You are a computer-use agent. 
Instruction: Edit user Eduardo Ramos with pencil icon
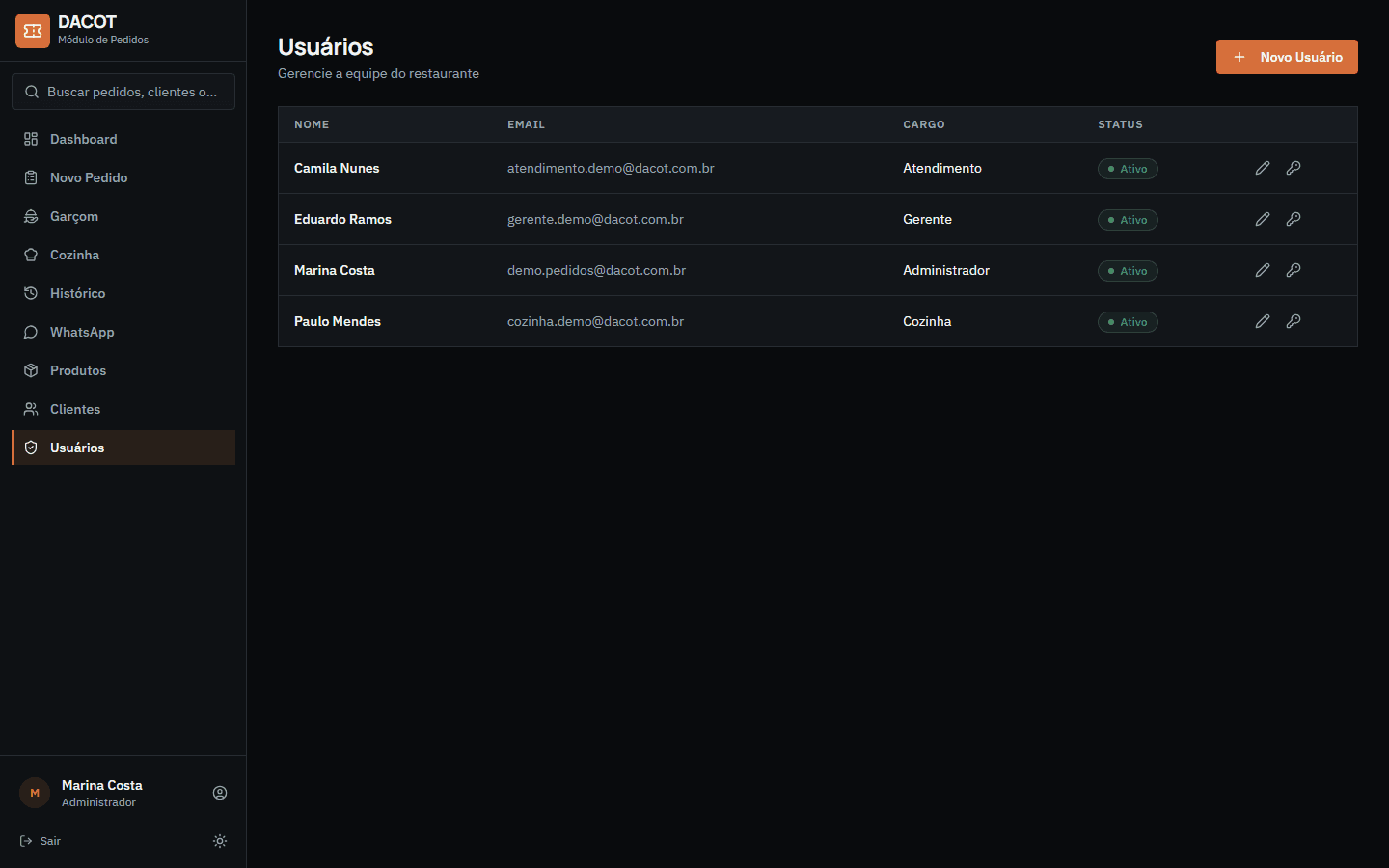[1263, 219]
